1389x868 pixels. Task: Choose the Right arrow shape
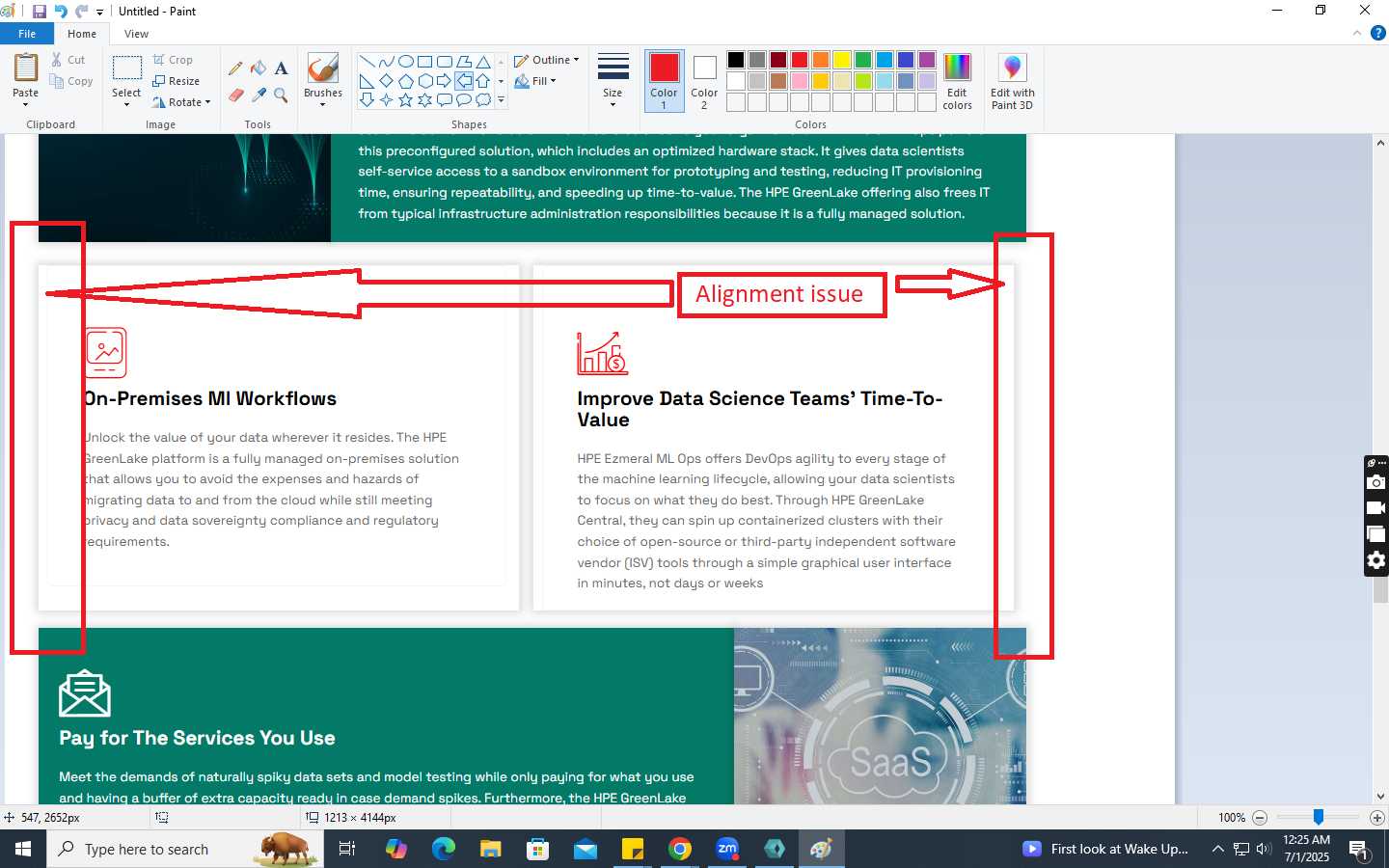[444, 80]
